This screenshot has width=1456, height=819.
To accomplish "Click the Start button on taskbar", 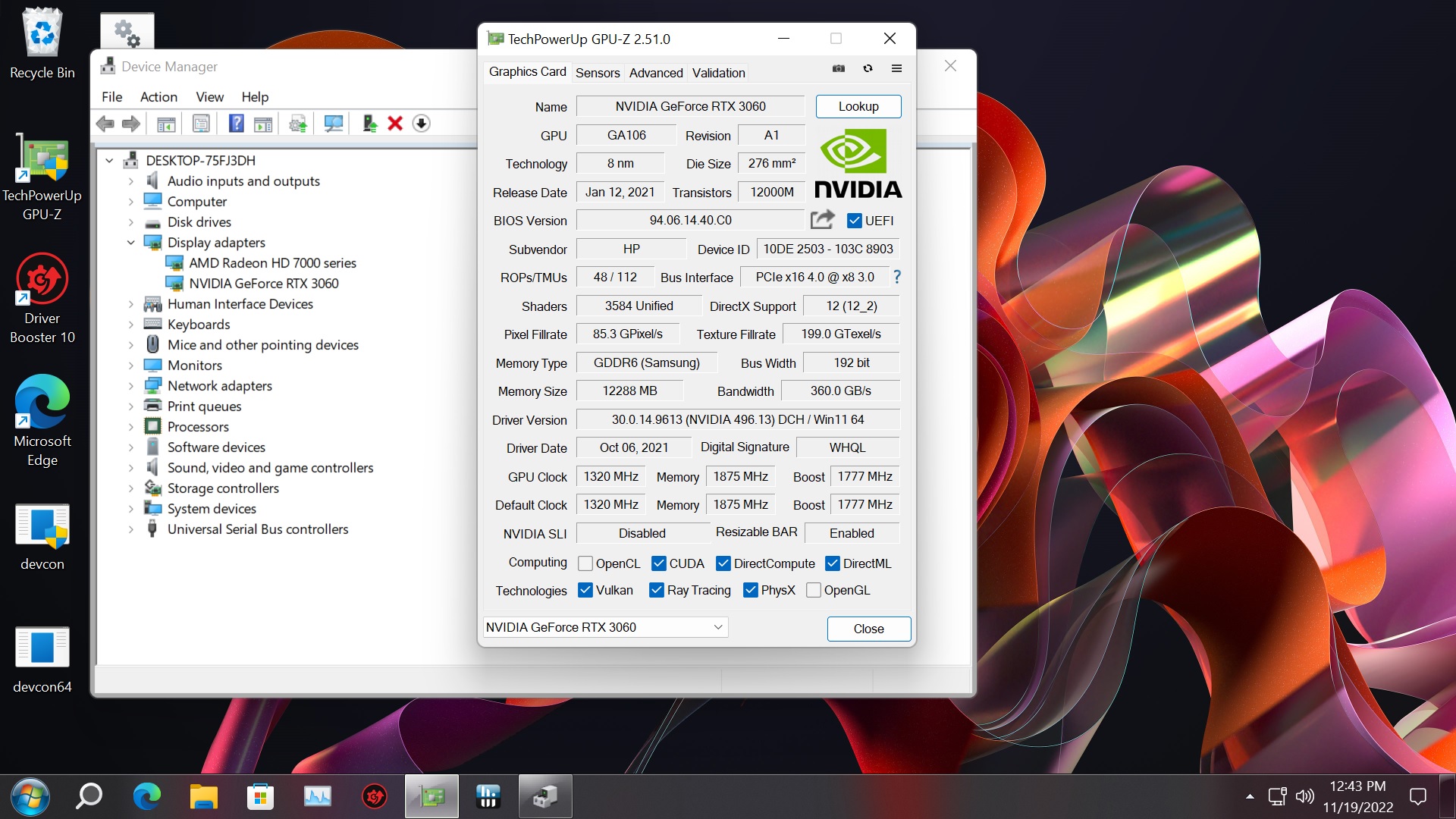I will (30, 796).
